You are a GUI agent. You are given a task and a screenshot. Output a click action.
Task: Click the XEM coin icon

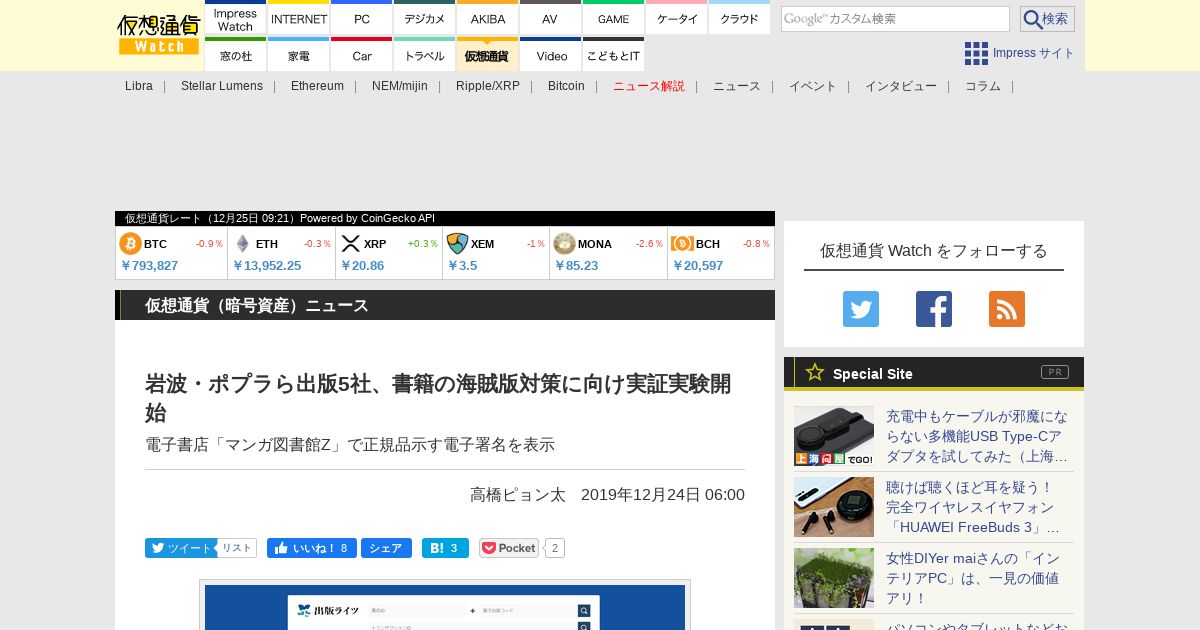[457, 244]
